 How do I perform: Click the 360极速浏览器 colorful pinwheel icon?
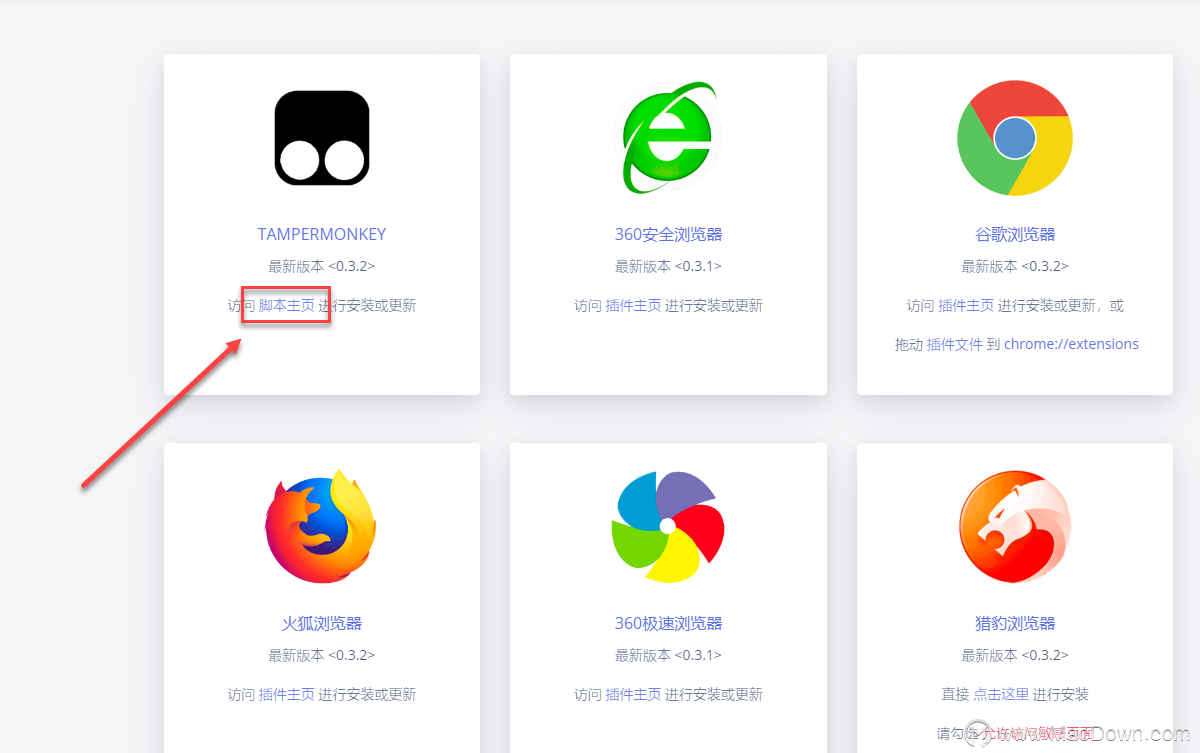coord(668,527)
